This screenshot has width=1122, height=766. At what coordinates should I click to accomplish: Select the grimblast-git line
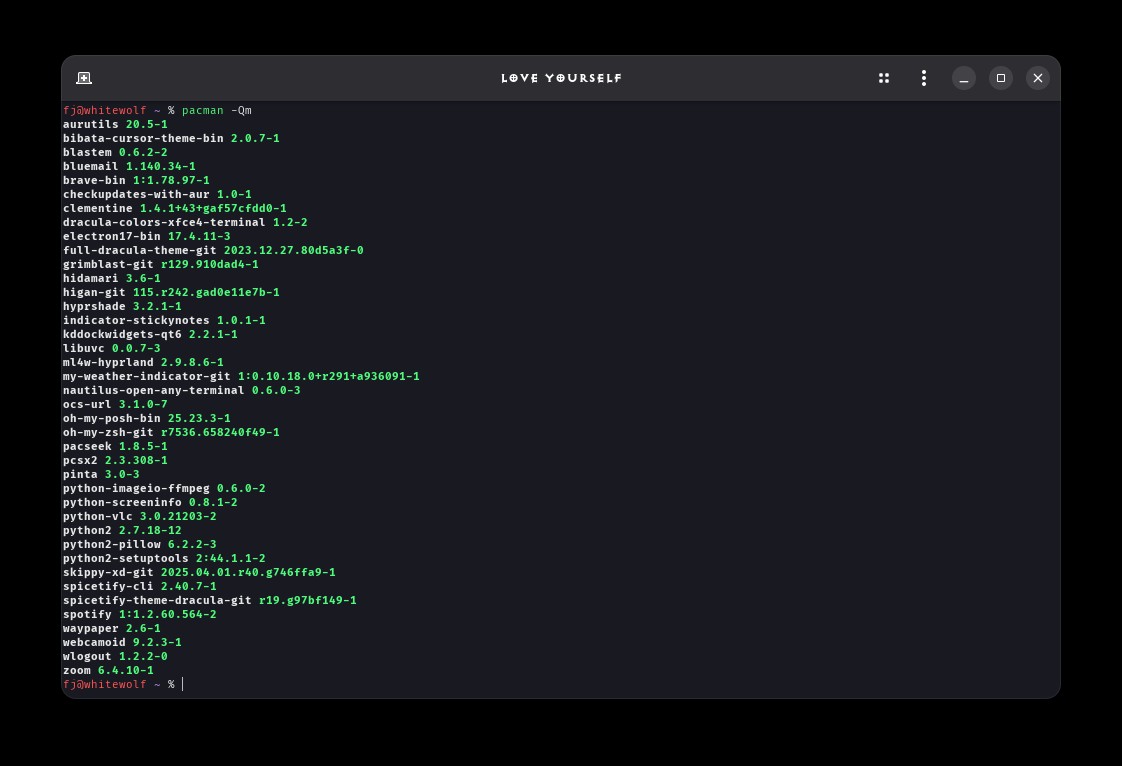point(161,264)
